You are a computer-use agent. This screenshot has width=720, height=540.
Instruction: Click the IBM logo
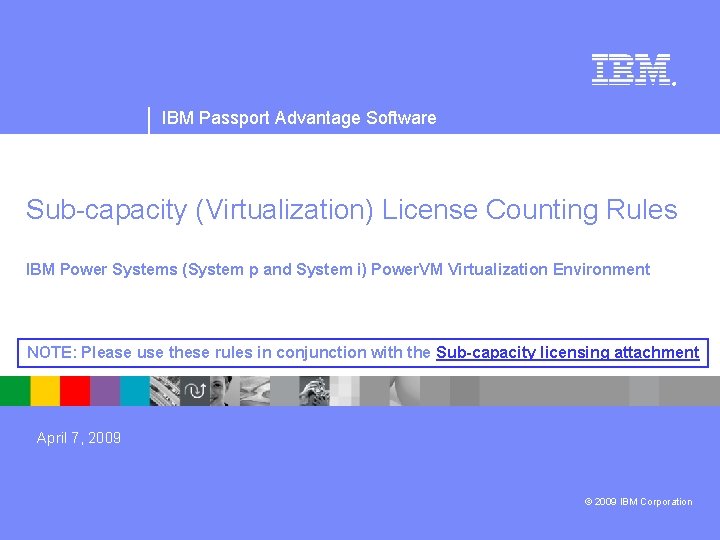tap(634, 70)
